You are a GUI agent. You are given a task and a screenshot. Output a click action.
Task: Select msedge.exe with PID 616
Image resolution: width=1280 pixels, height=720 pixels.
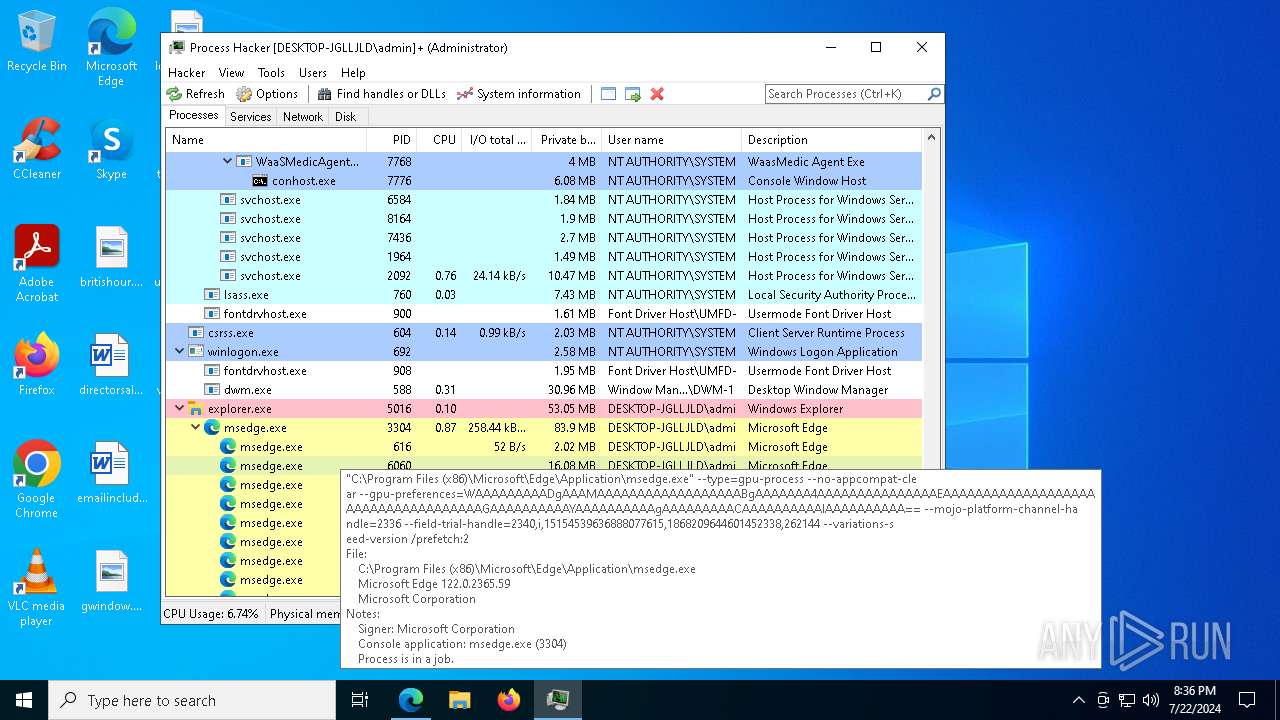point(544,447)
